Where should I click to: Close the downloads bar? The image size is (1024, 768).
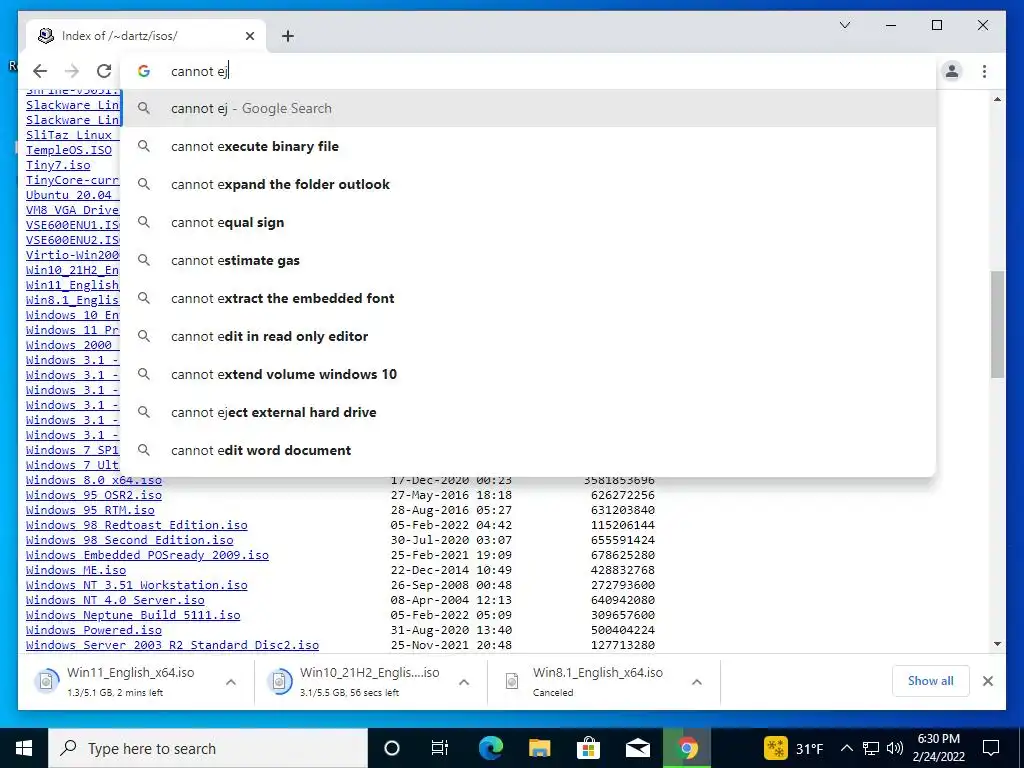tap(987, 681)
